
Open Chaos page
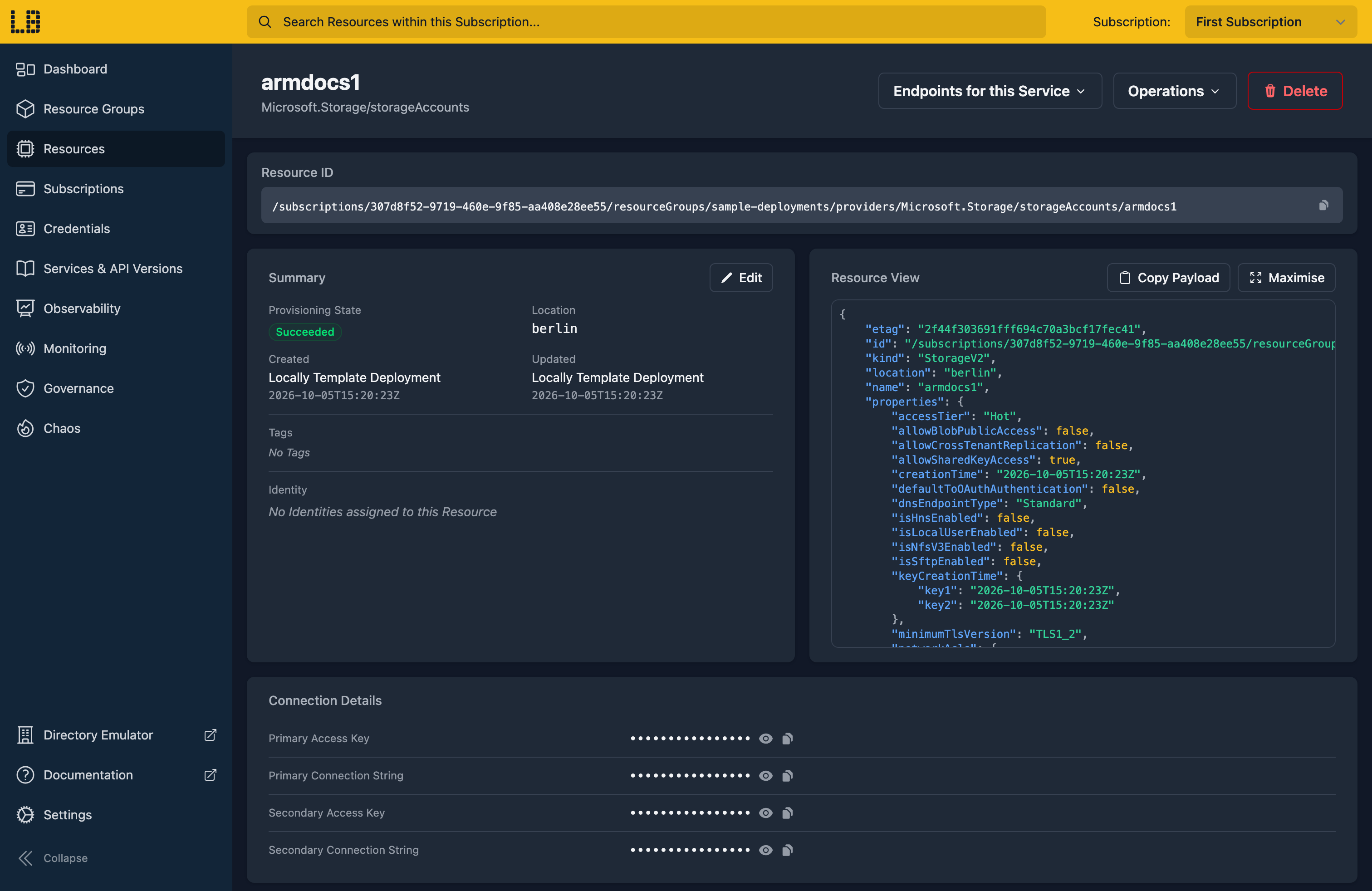coord(116,428)
